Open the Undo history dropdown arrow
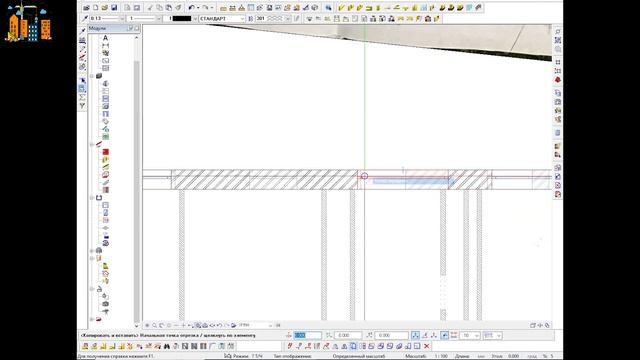 tap(198, 7)
